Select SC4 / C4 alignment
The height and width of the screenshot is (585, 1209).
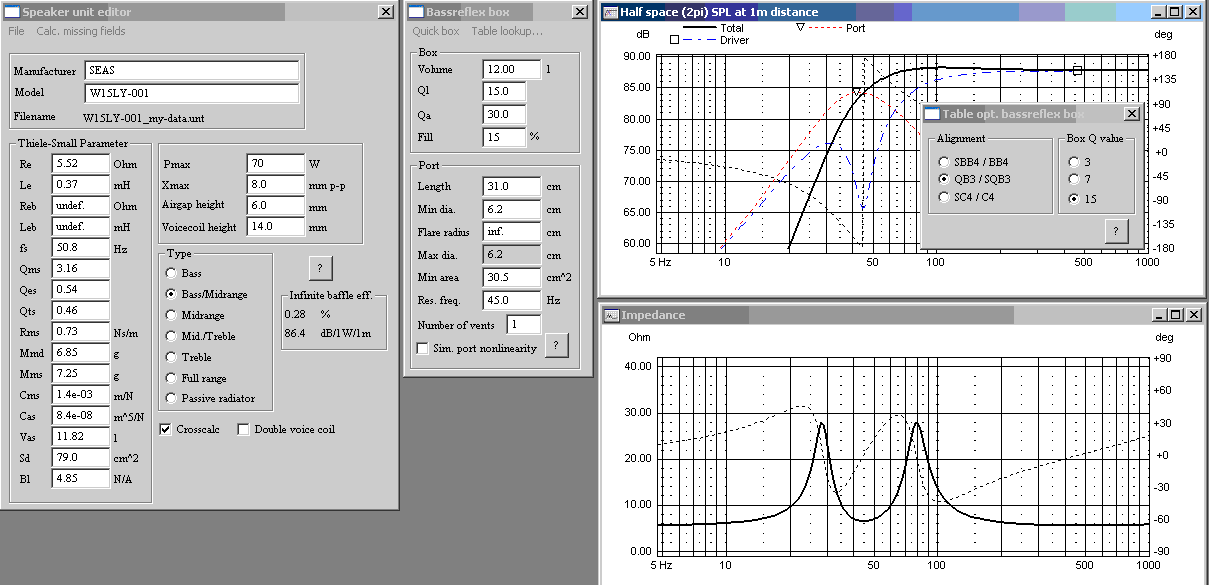pos(943,197)
